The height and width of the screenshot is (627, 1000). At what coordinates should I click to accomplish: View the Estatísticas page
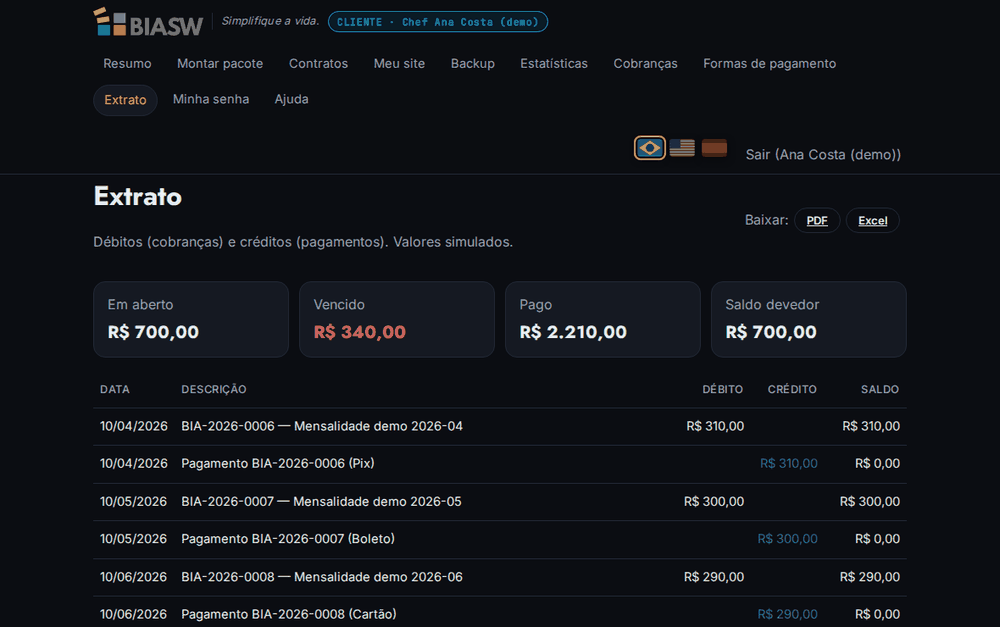point(554,64)
